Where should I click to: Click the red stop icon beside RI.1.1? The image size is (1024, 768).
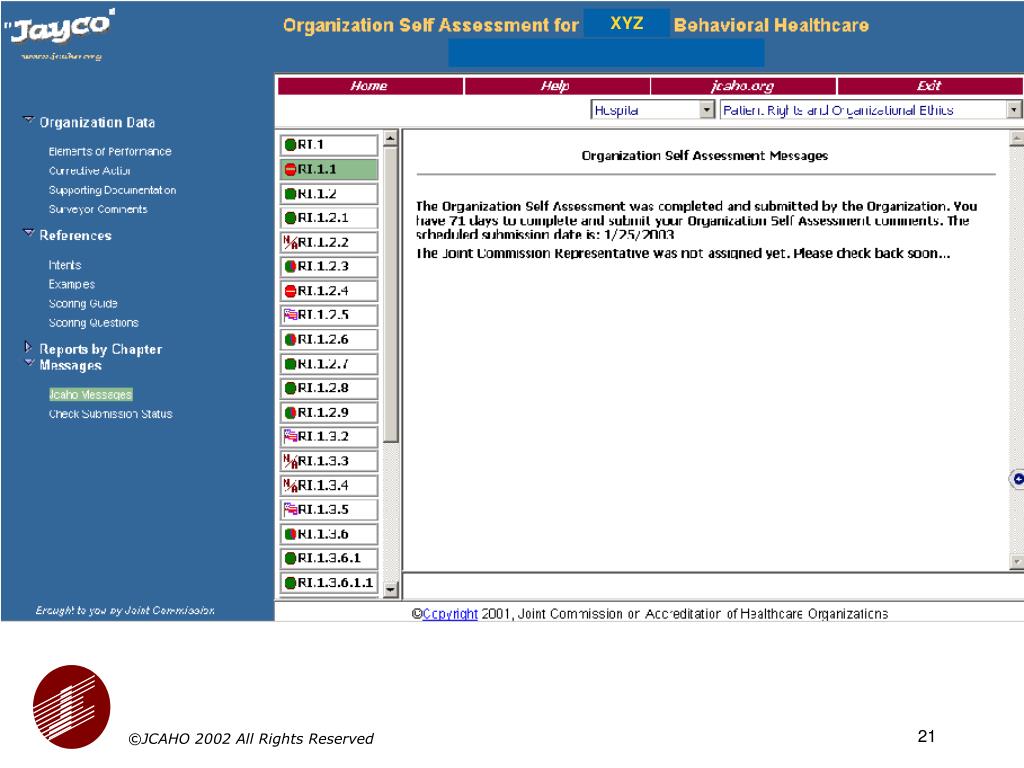(x=291, y=170)
